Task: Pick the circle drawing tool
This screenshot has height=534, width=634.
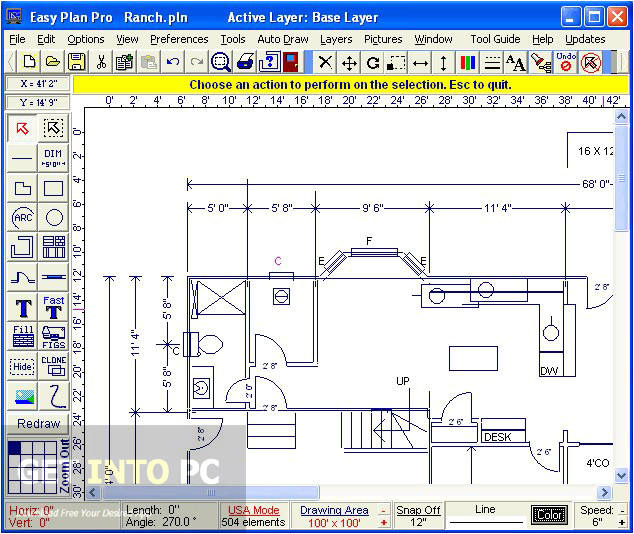Action: (53, 217)
